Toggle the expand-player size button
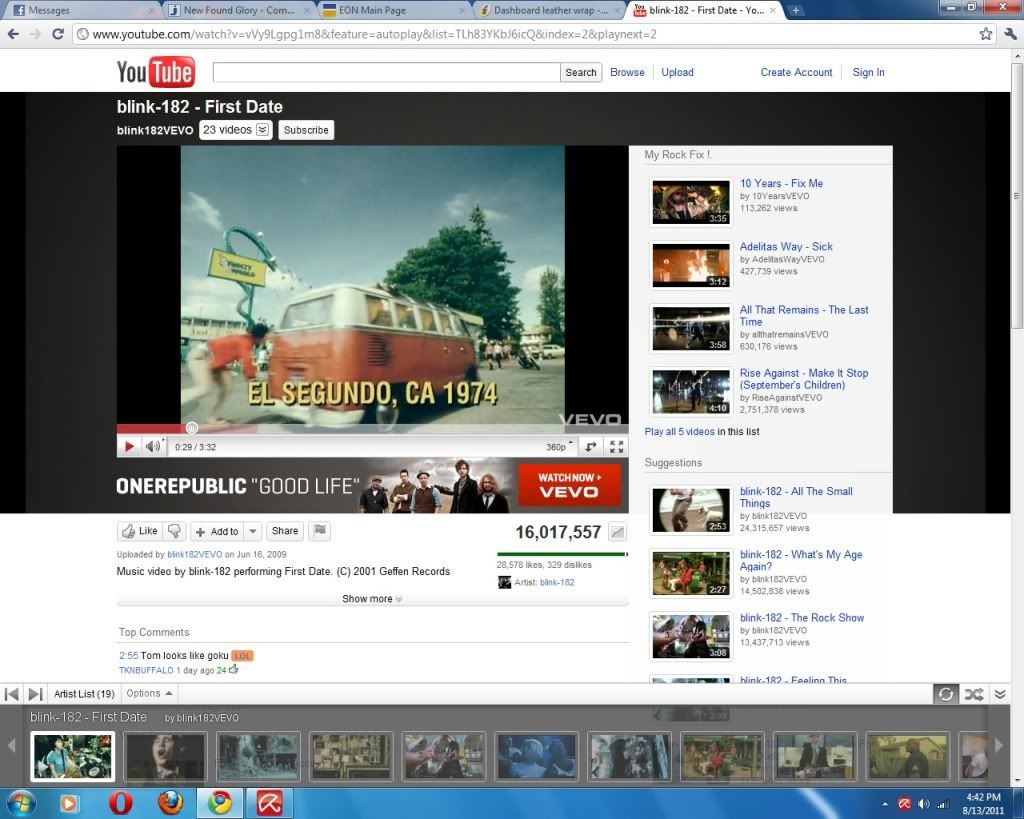This screenshot has width=1024, height=819. pos(591,447)
